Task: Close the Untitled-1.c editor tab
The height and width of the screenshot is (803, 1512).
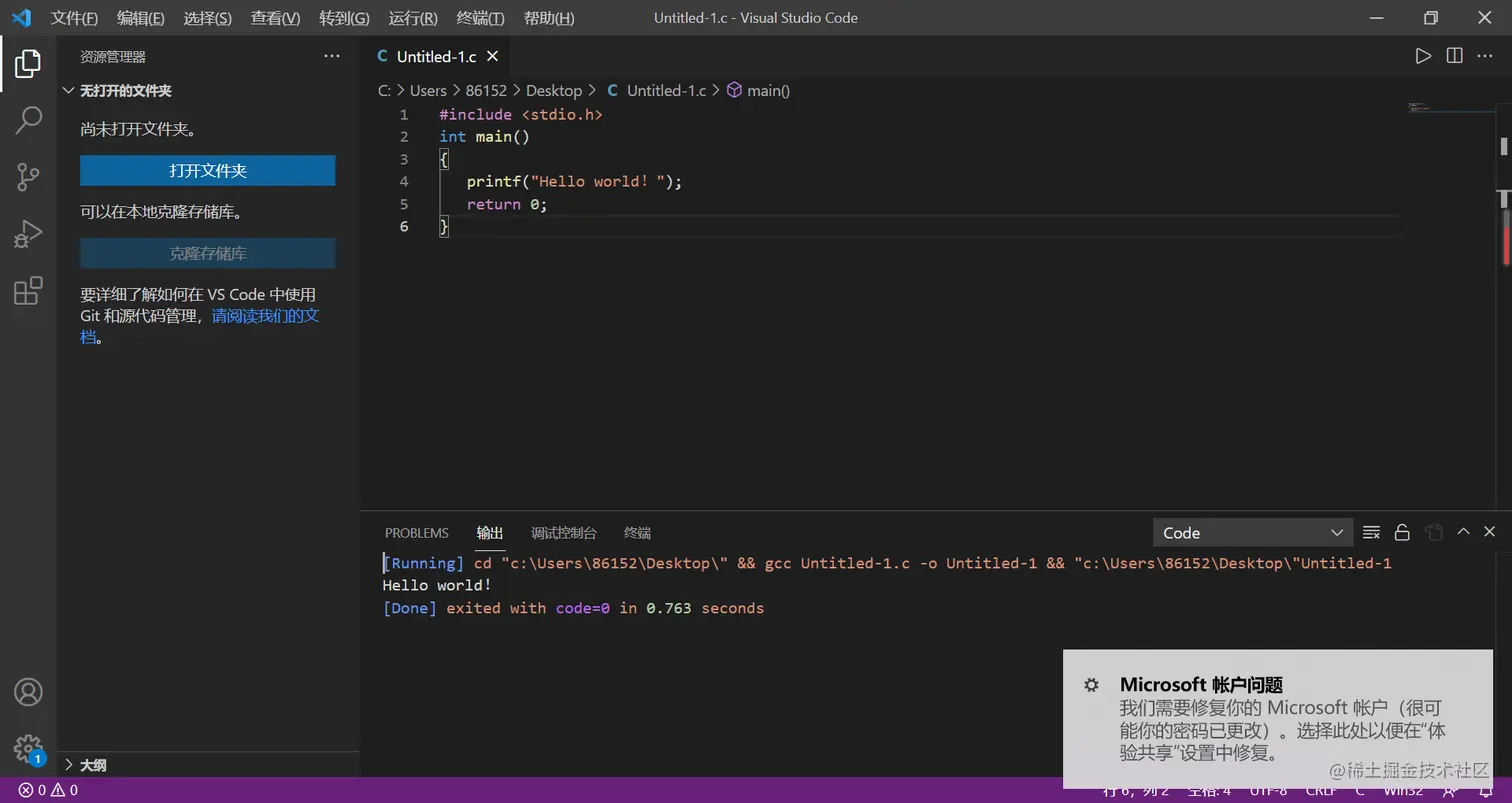Action: click(492, 57)
